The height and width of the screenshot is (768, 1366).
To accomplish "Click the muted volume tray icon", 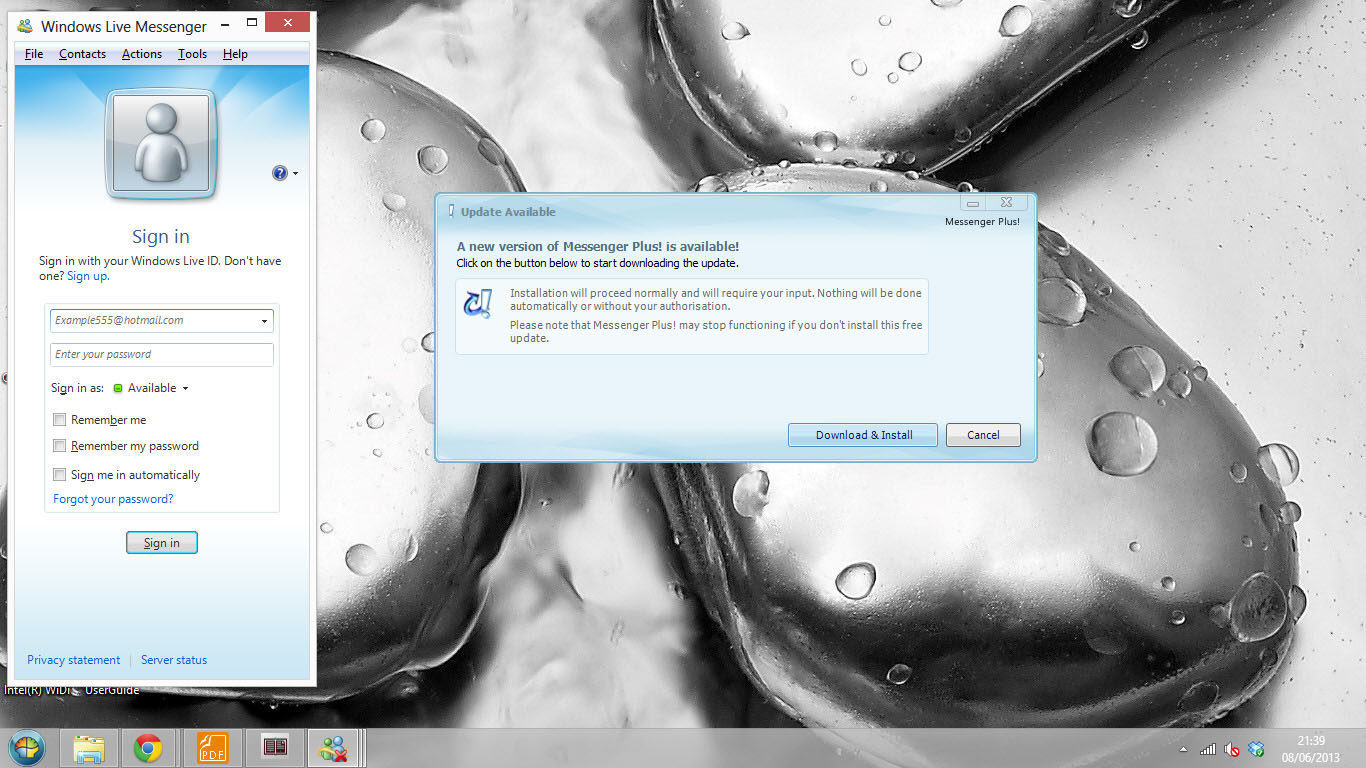I will point(1232,749).
